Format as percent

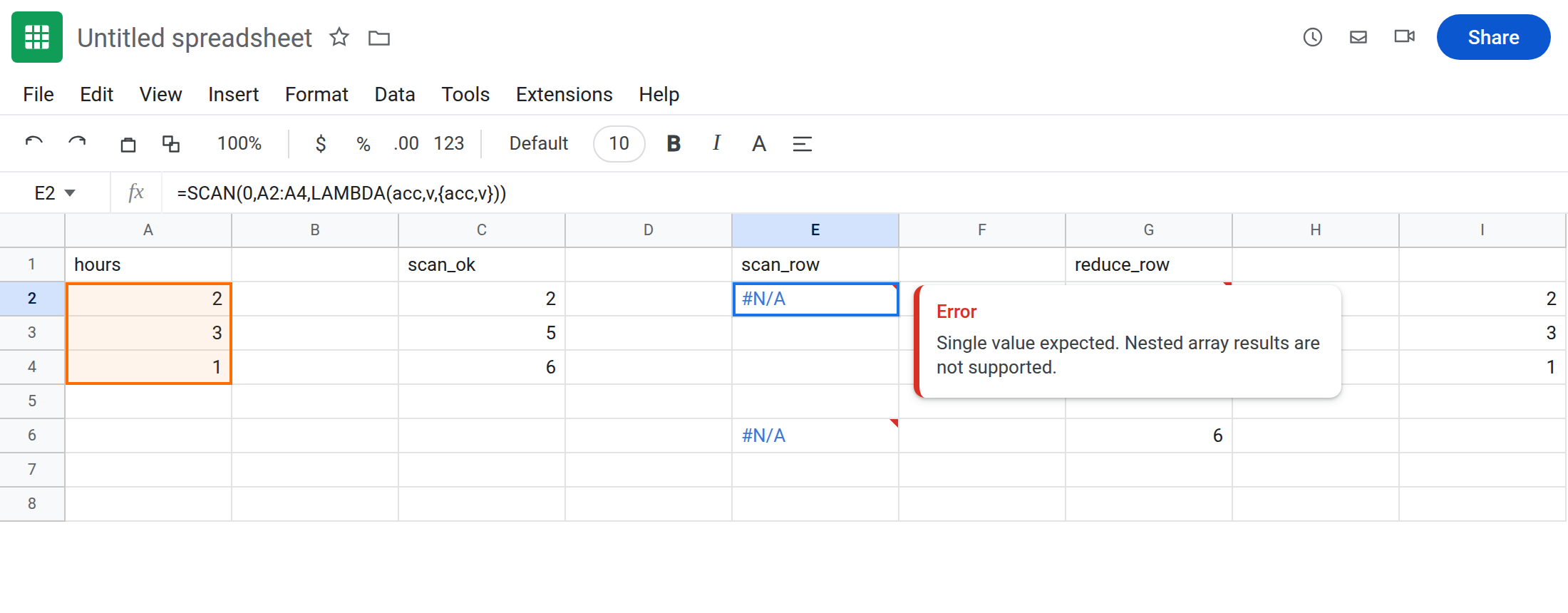363,144
